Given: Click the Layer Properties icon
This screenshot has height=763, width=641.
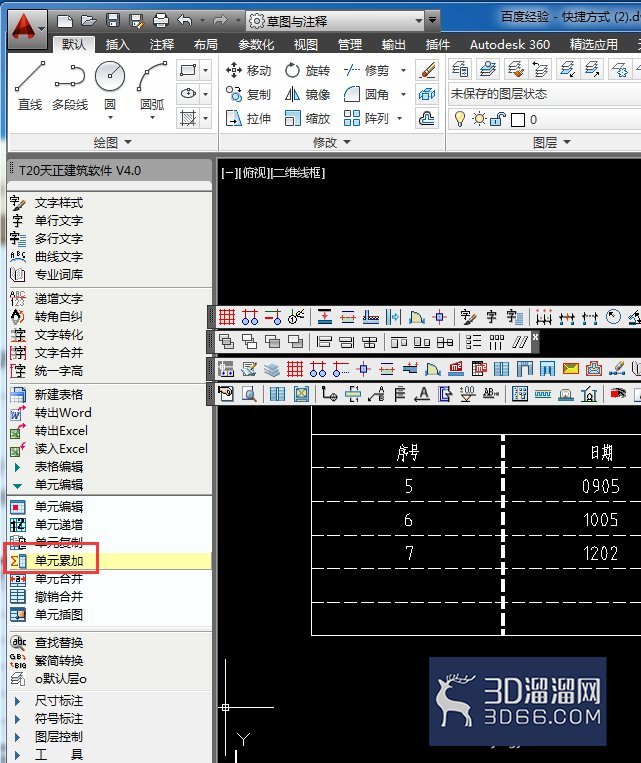Looking at the screenshot, I should tap(460, 70).
